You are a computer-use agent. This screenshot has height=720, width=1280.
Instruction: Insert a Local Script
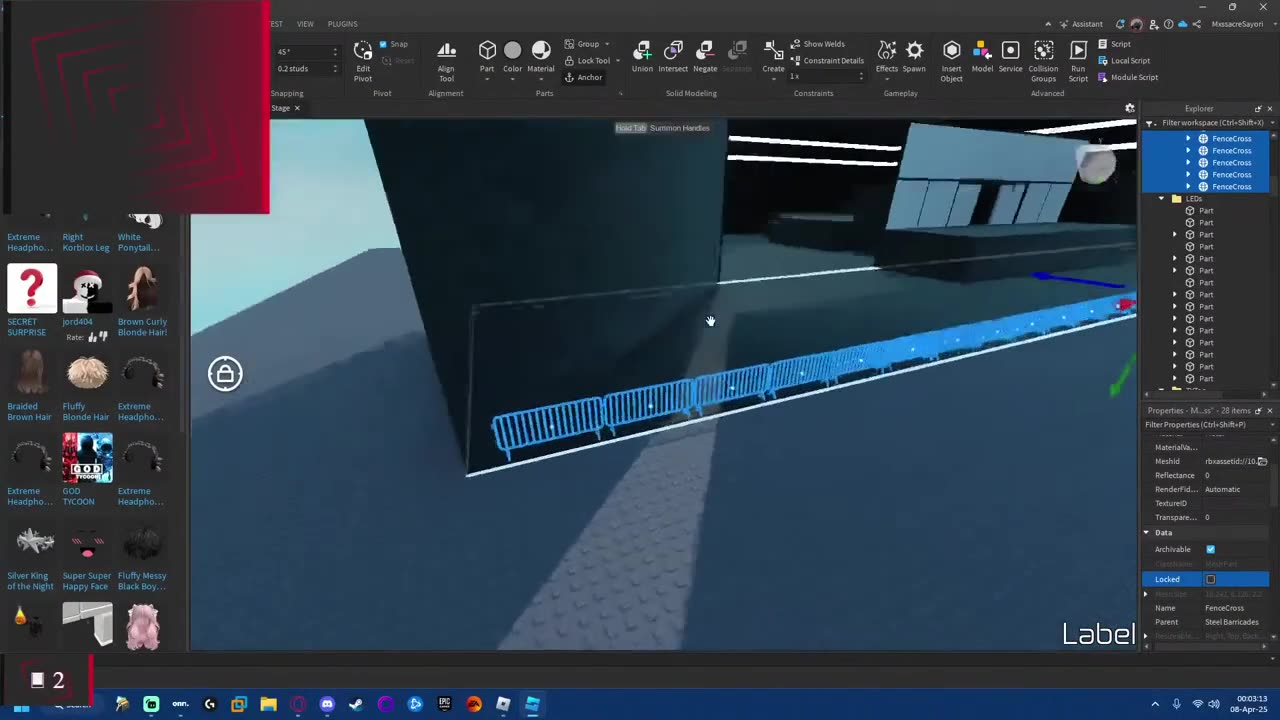point(1123,60)
